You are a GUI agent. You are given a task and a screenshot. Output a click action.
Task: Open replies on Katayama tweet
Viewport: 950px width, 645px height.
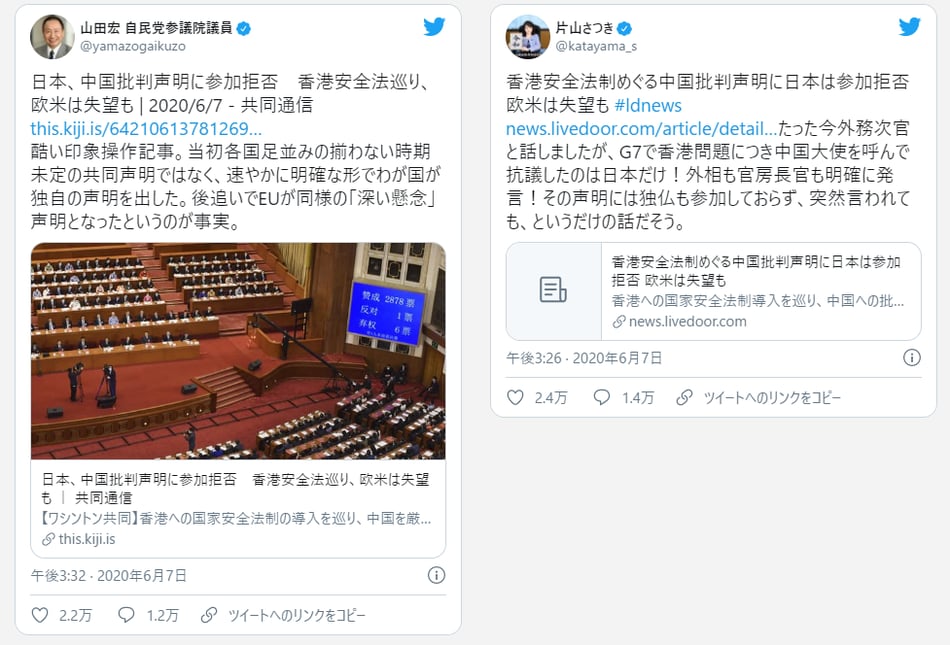pos(602,397)
